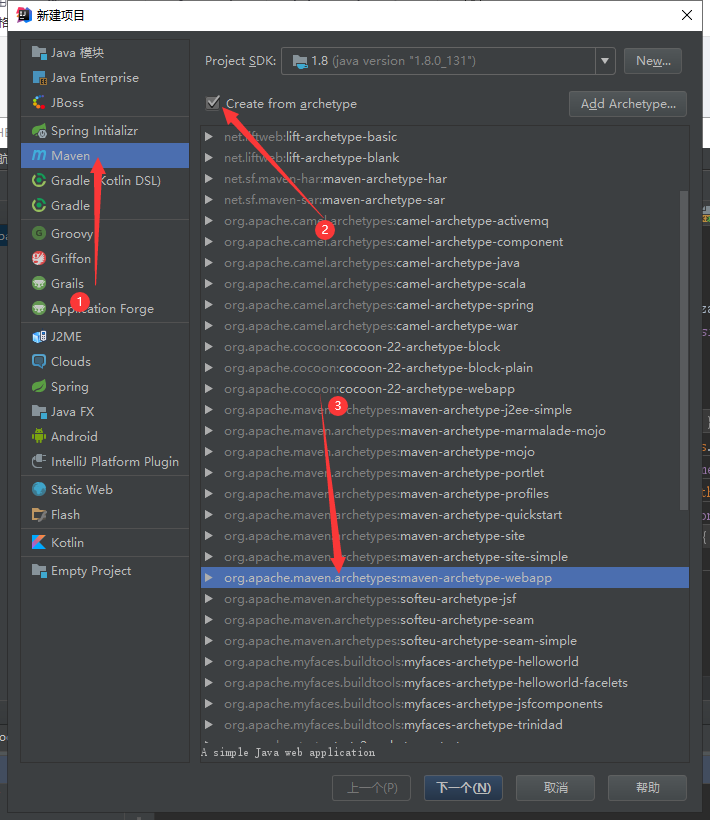Expand the maven-archetype-quickstart node

209,515
